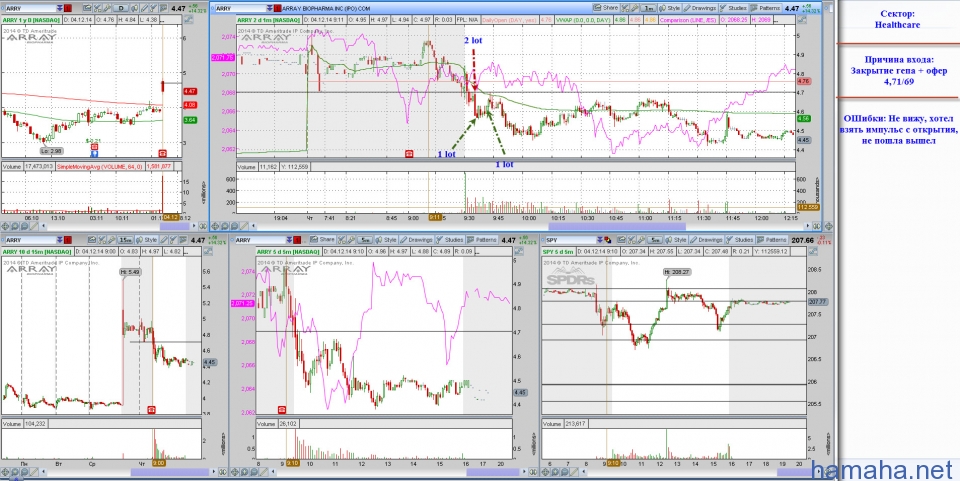Open the Patterns menu on the SPY chart
The image size is (960, 481).
[773, 239]
